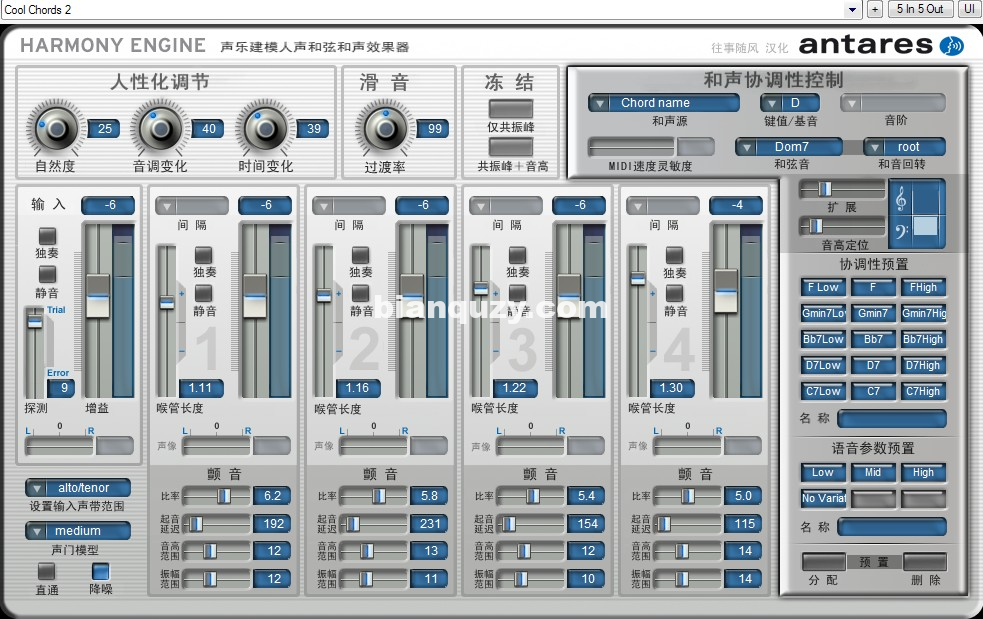Screen dimensions: 983x619
Task: Enable input channel 独奏 solo
Action: pos(48,236)
